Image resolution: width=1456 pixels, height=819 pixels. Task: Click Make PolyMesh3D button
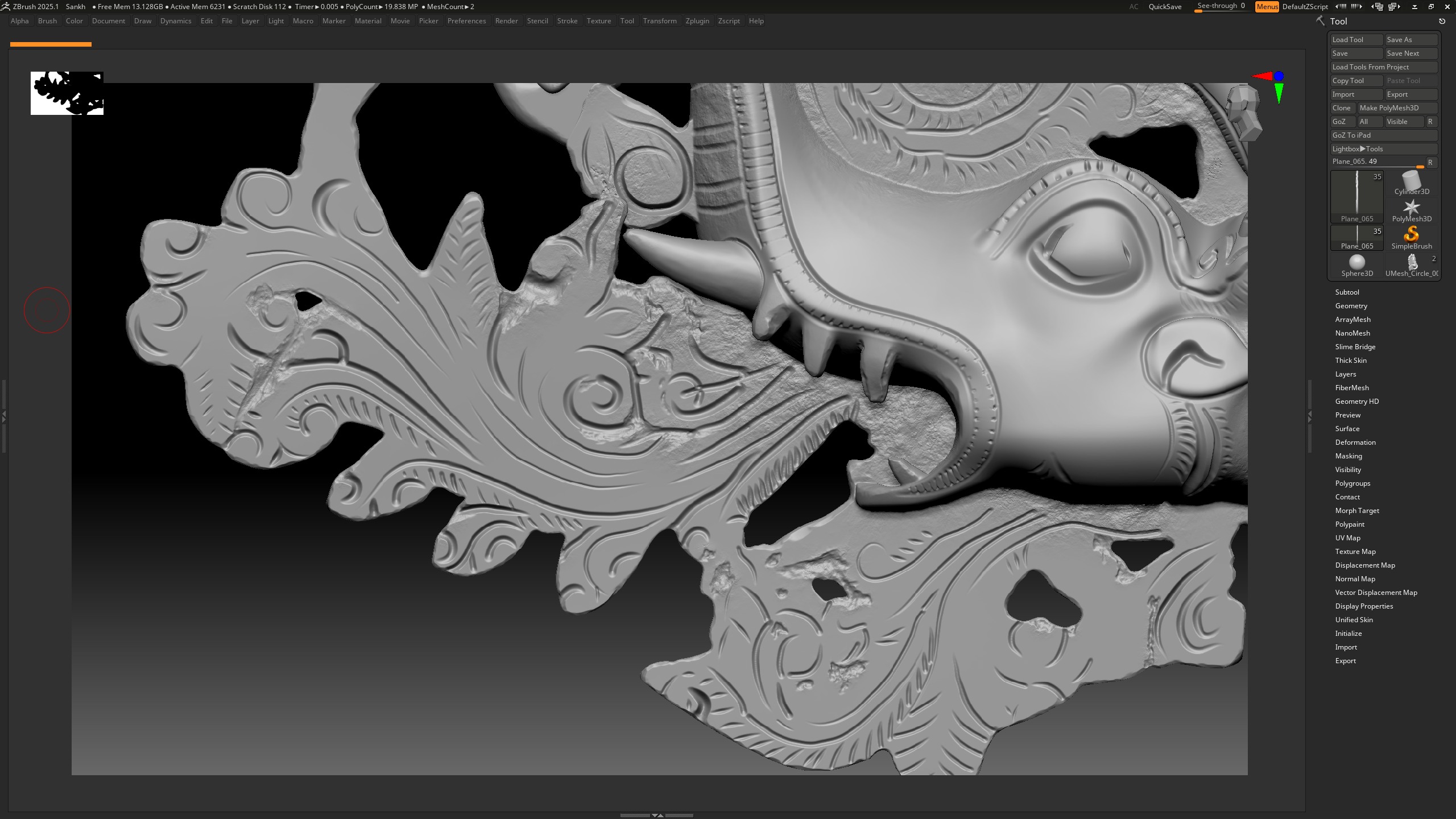tap(1397, 108)
